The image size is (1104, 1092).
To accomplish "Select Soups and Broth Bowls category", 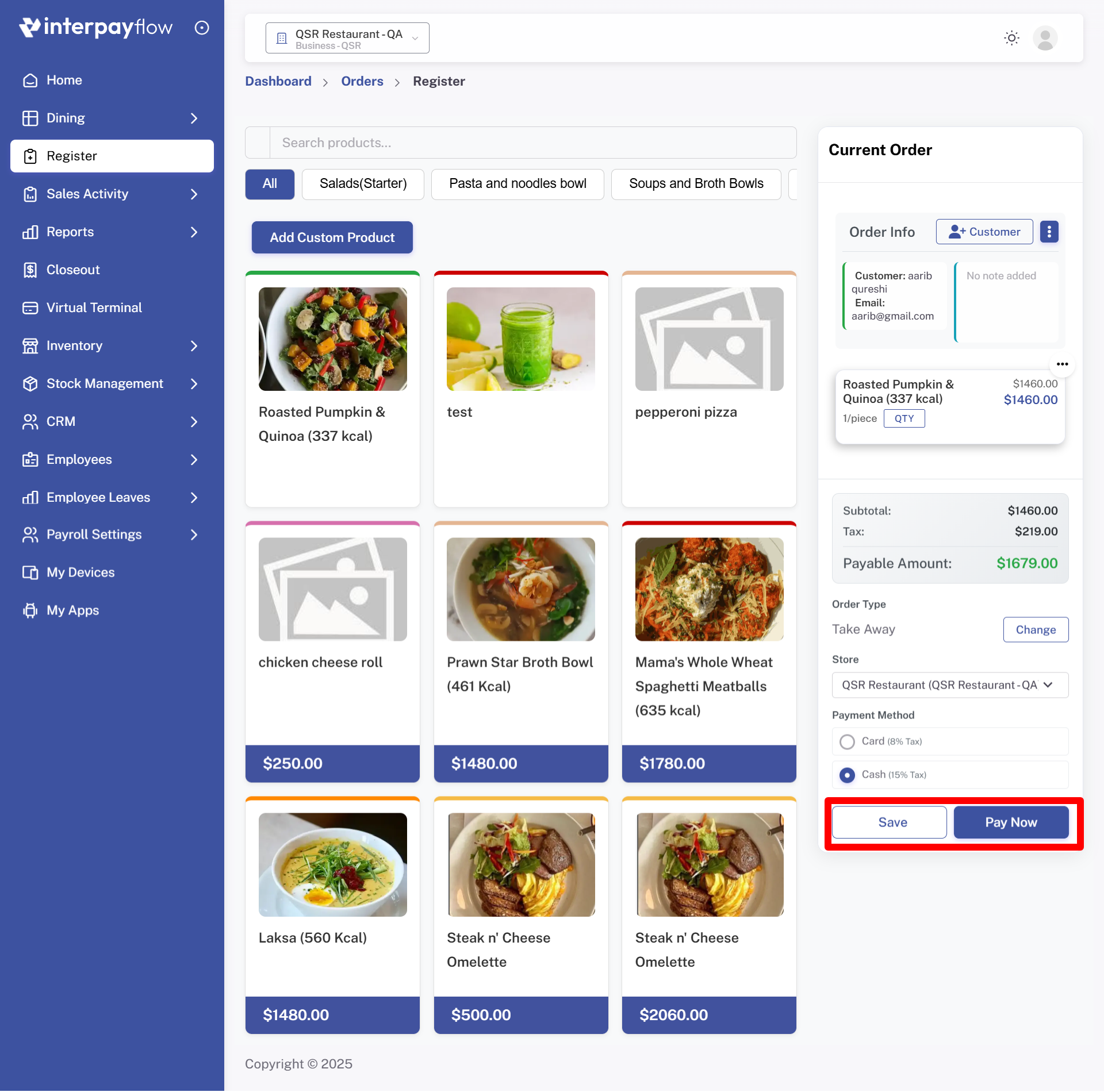I will click(x=696, y=184).
